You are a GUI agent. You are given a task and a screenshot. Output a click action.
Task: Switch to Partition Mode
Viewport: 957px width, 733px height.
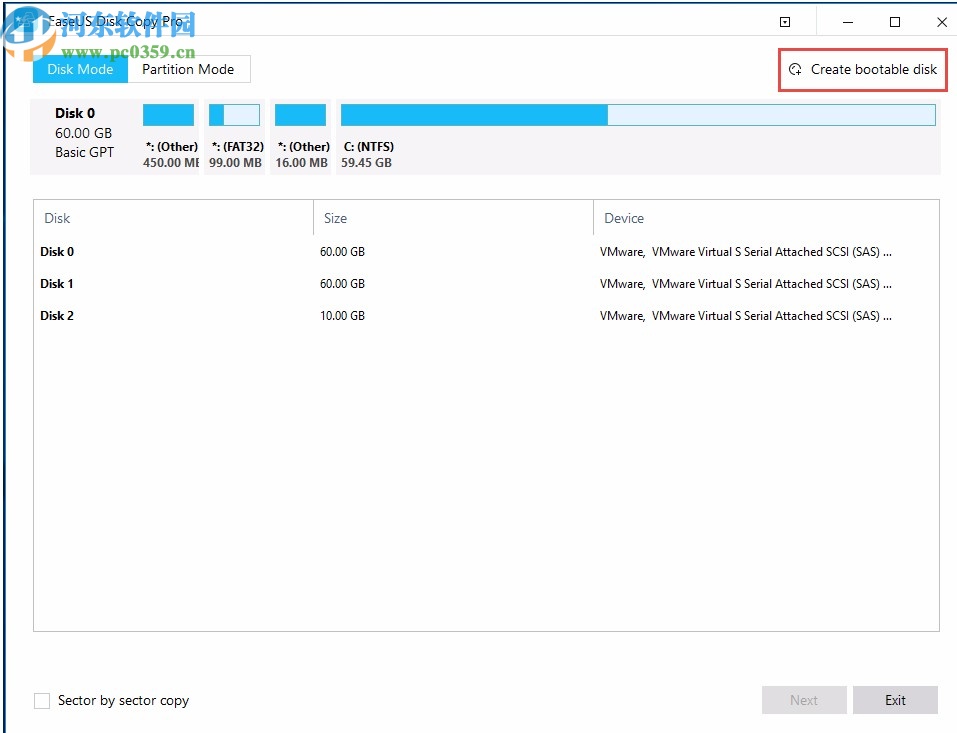pos(188,69)
